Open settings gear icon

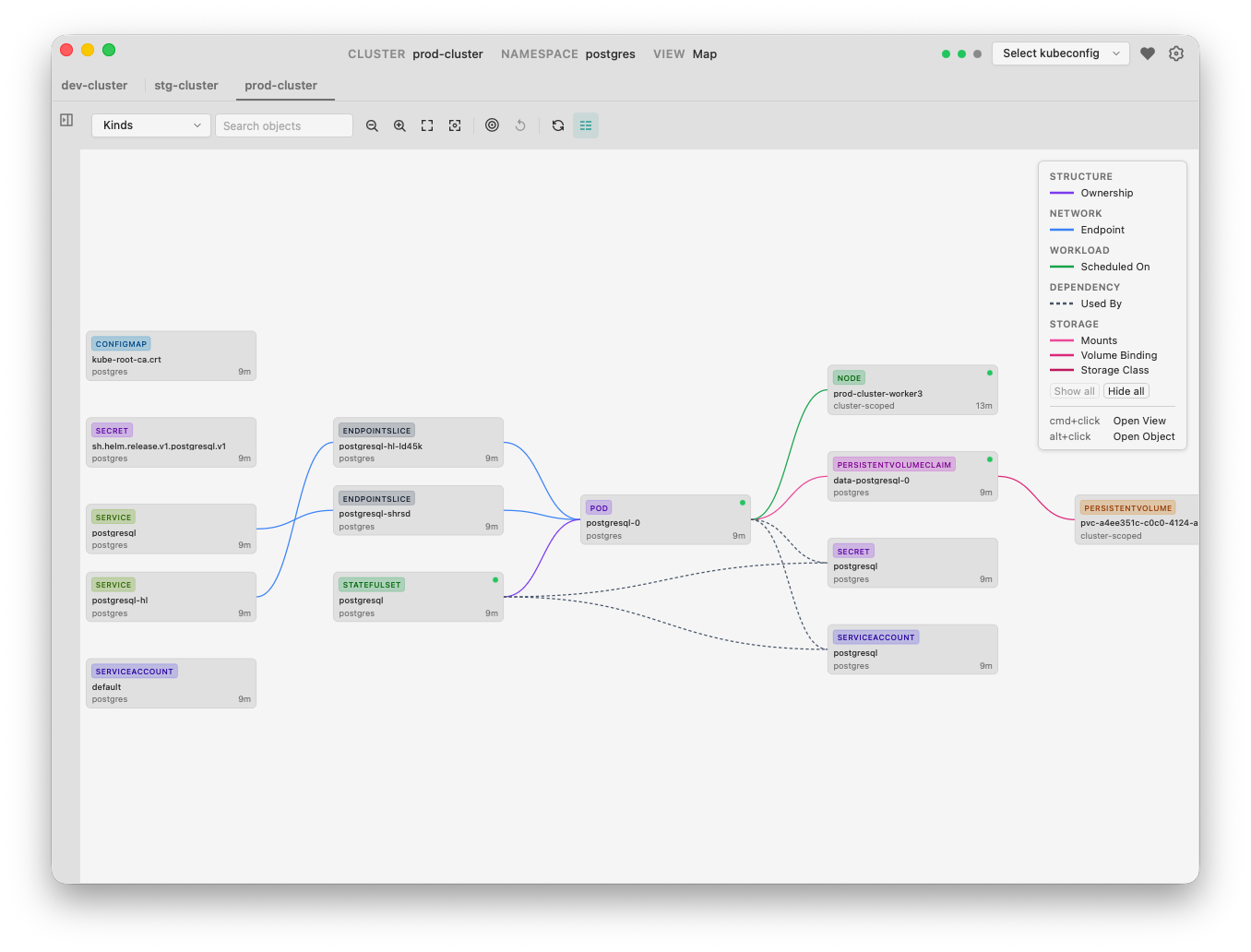pos(1176,54)
